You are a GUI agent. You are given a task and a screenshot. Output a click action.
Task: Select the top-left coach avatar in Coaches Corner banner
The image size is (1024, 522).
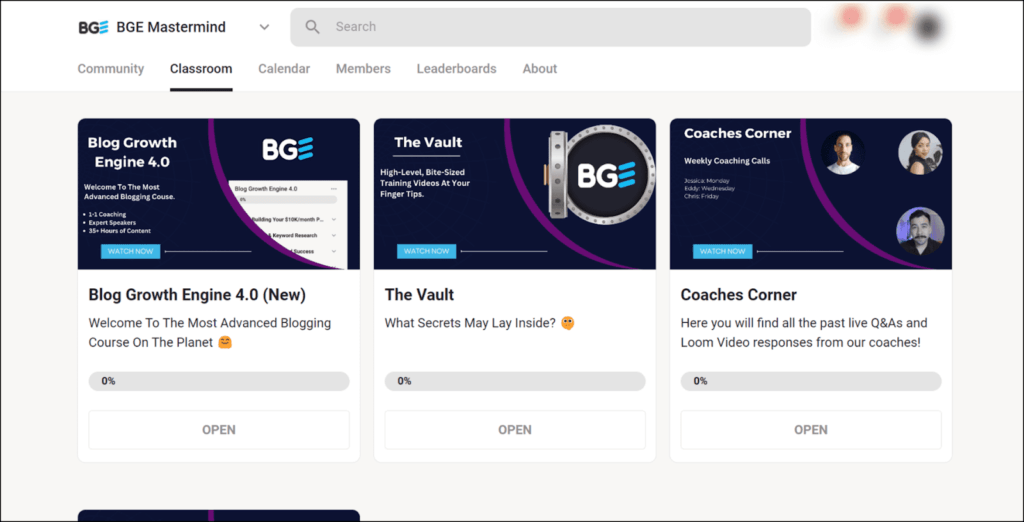coord(842,153)
